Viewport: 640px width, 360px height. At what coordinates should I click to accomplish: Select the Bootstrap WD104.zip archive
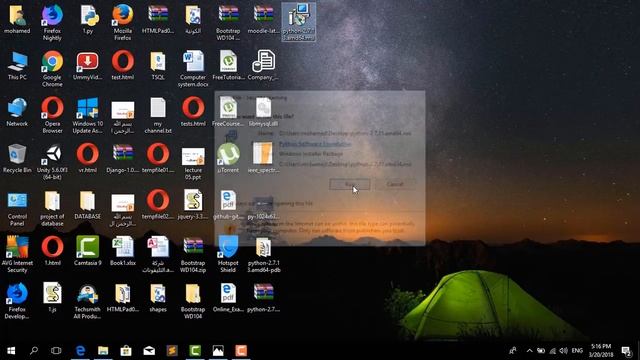(x=193, y=254)
